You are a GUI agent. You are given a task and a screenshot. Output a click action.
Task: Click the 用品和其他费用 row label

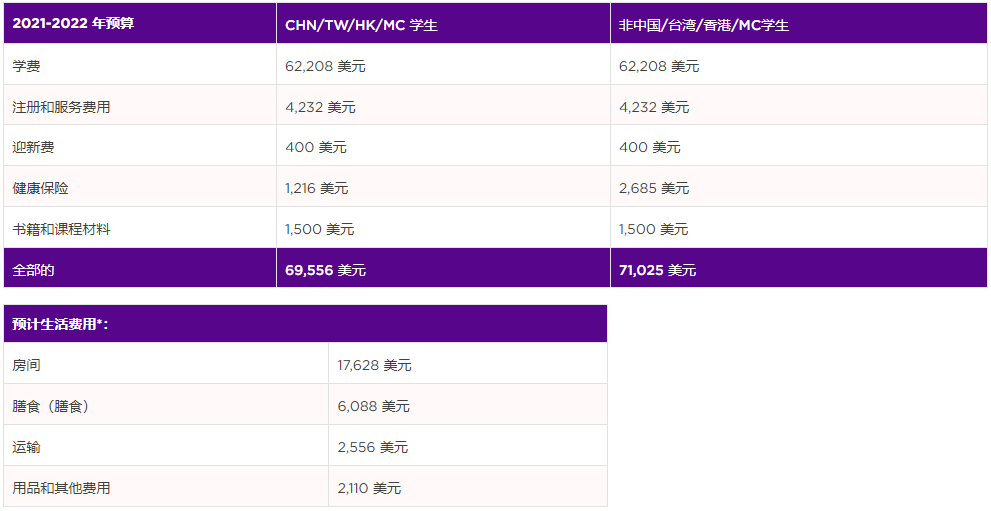pyautogui.click(x=61, y=488)
